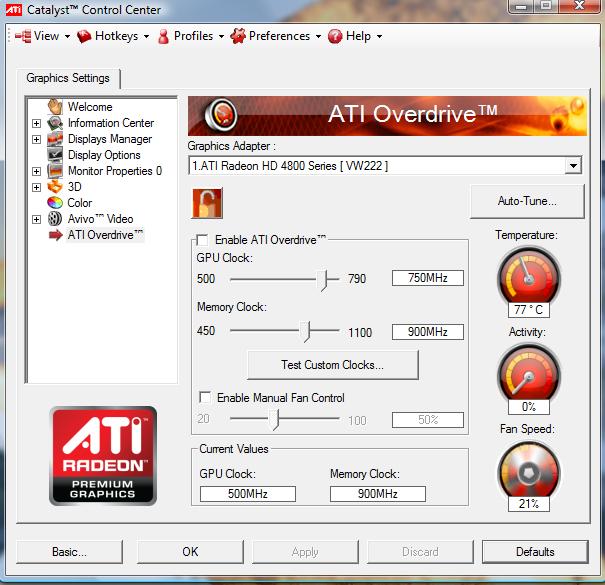This screenshot has height=585, width=605.
Task: Select Color in the settings tree
Action: (80, 203)
